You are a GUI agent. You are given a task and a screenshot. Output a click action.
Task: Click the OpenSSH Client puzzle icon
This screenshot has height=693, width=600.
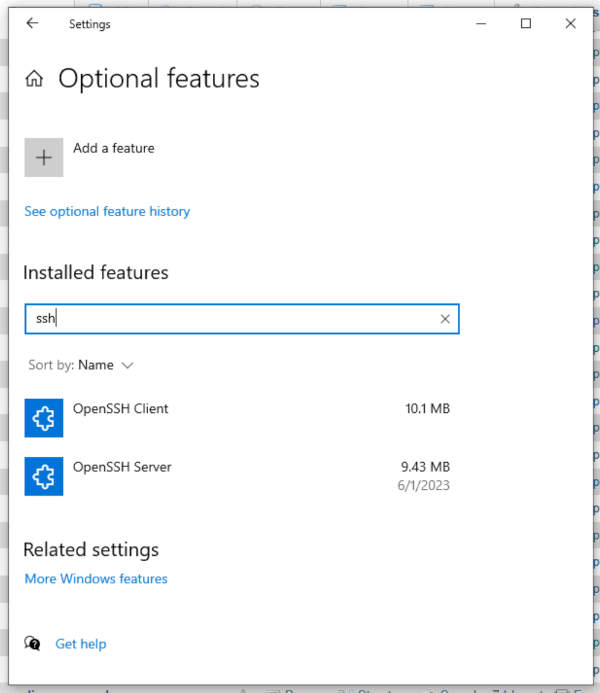pyautogui.click(x=44, y=419)
